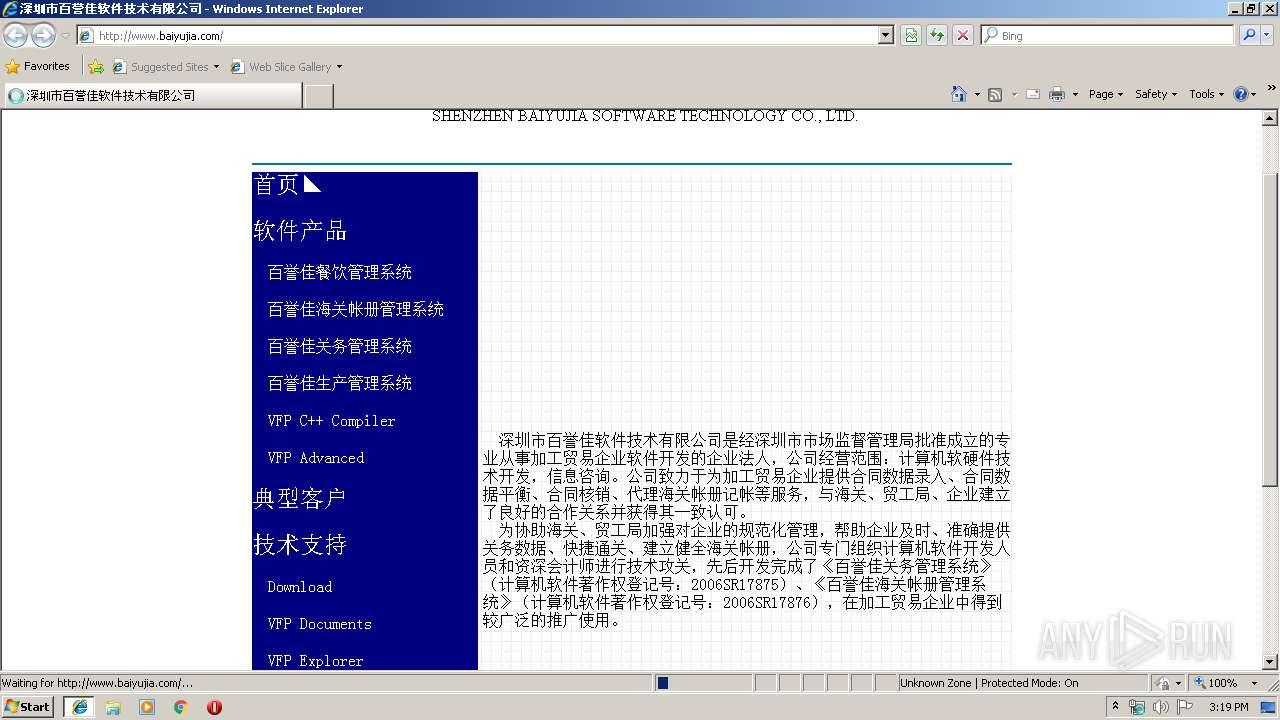Click the Stop loading icon
1280x720 pixels.
[x=963, y=35]
